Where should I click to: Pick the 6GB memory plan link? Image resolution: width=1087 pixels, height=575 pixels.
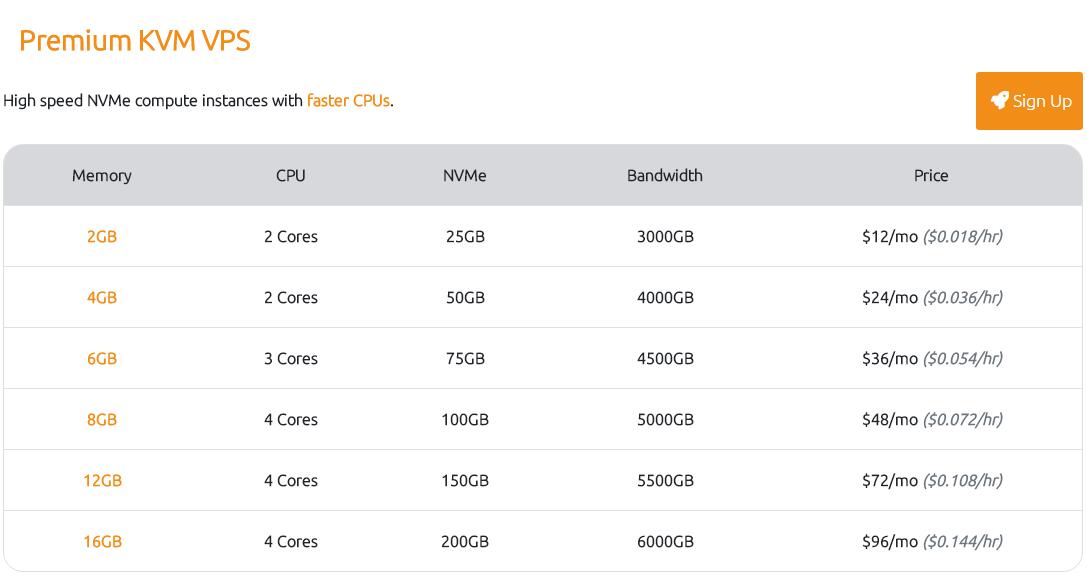coord(102,359)
